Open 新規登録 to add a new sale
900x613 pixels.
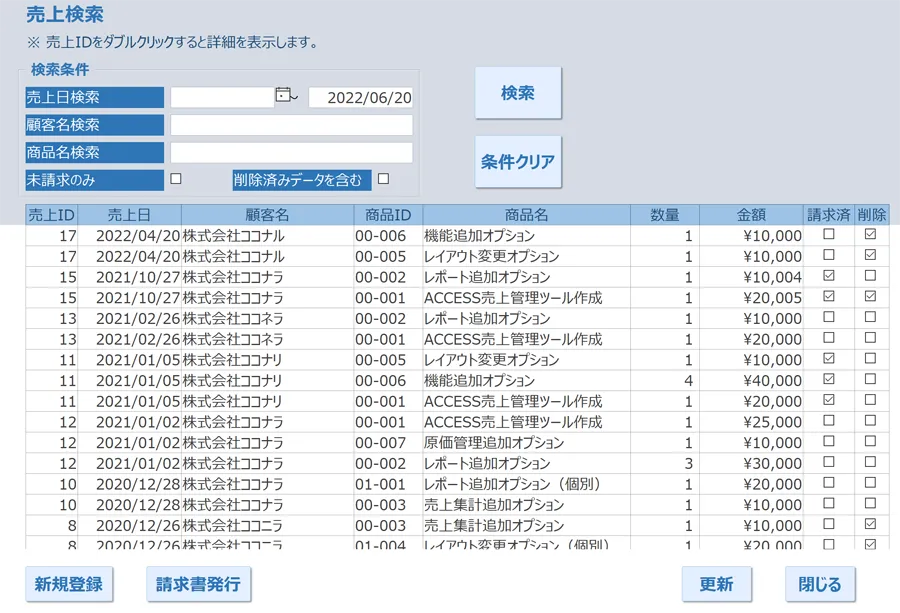click(x=69, y=584)
